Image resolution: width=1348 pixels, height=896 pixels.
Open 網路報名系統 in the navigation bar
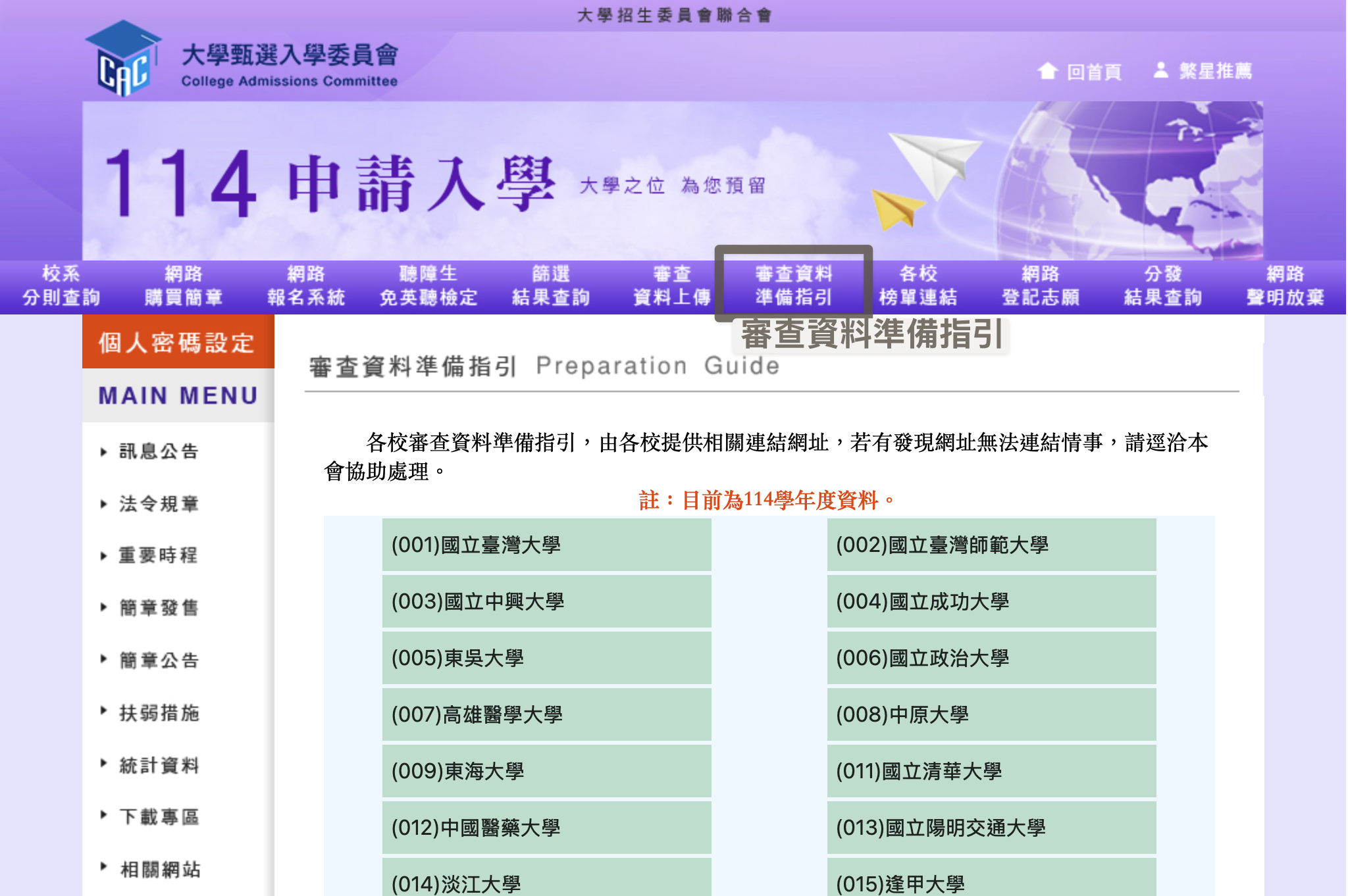pyautogui.click(x=306, y=286)
